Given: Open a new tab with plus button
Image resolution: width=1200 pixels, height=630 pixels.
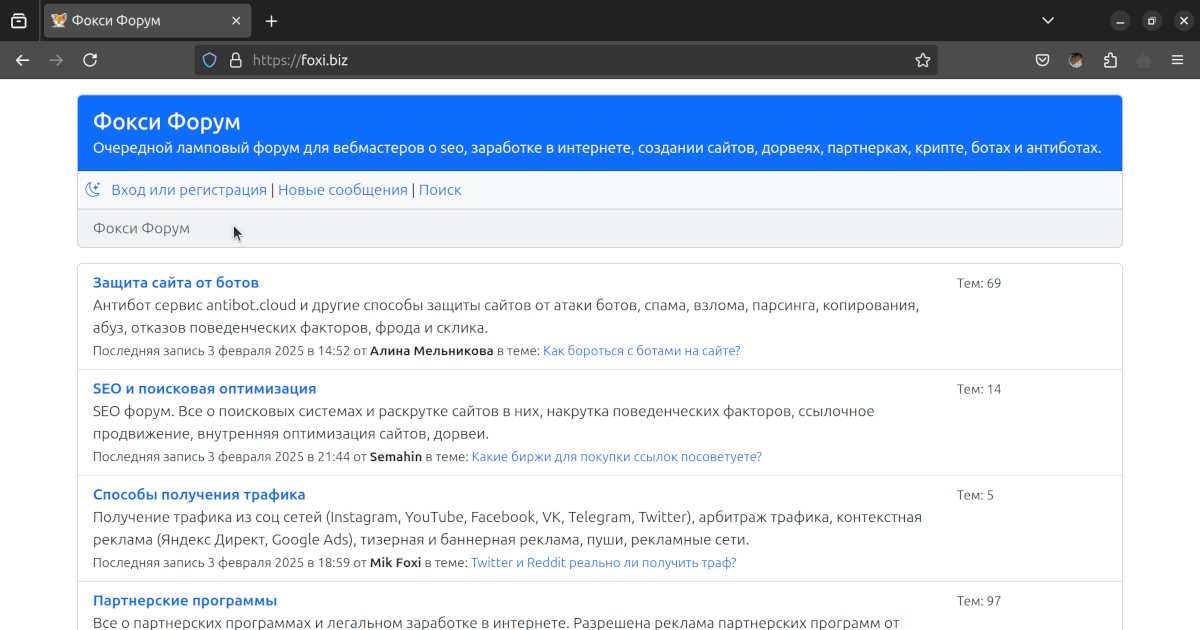Looking at the screenshot, I should [x=271, y=21].
